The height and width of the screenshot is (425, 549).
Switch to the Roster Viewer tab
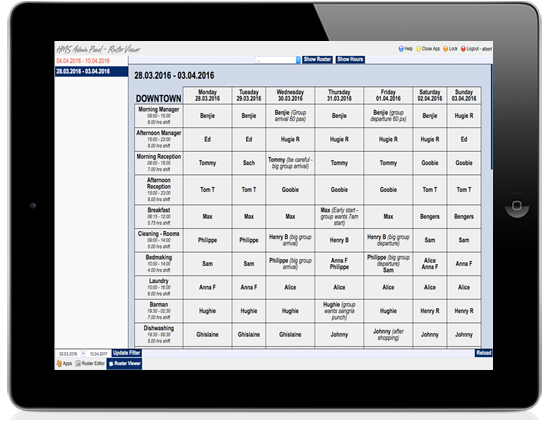click(124, 363)
